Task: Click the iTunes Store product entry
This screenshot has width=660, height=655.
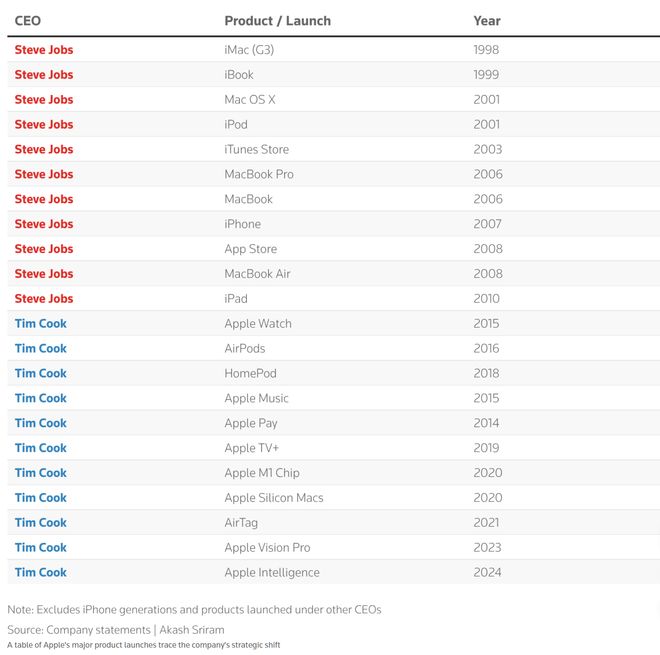Action: coord(256,150)
